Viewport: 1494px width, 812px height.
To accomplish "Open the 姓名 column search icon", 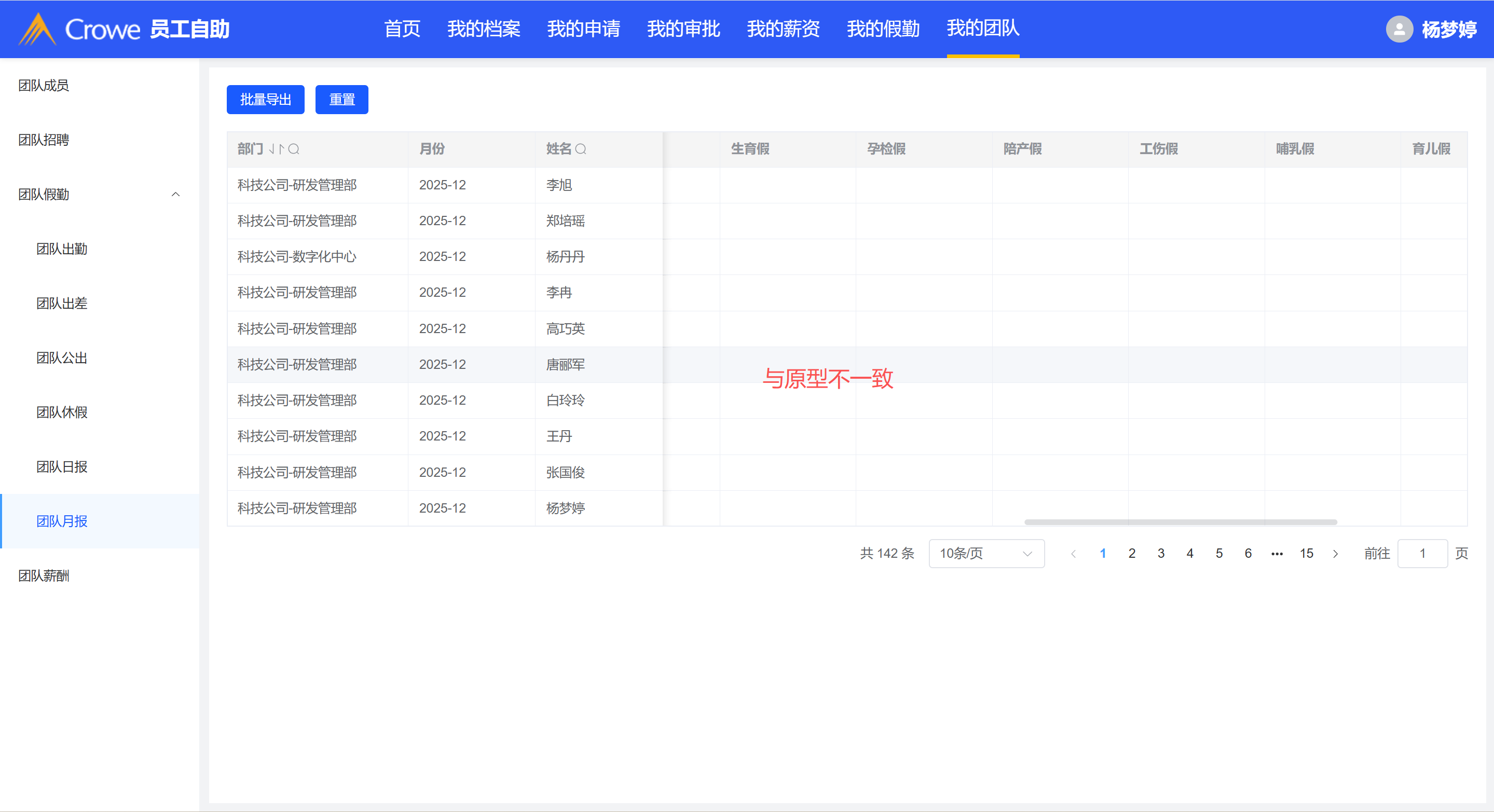I will [x=581, y=149].
